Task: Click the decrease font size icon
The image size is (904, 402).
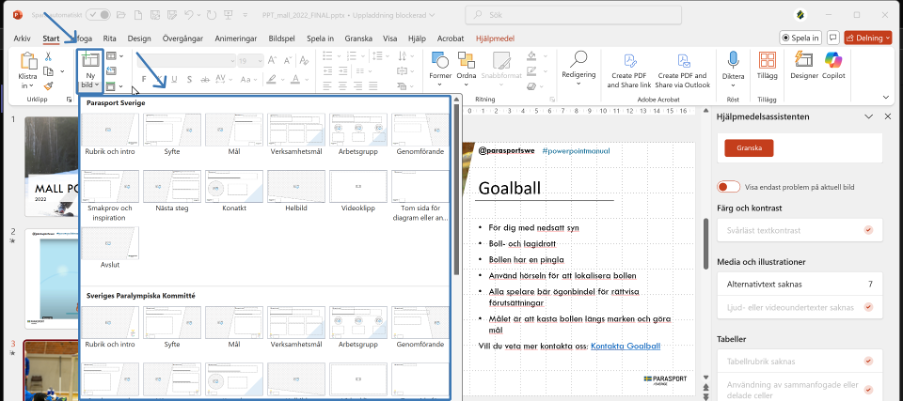Action: click(x=287, y=61)
